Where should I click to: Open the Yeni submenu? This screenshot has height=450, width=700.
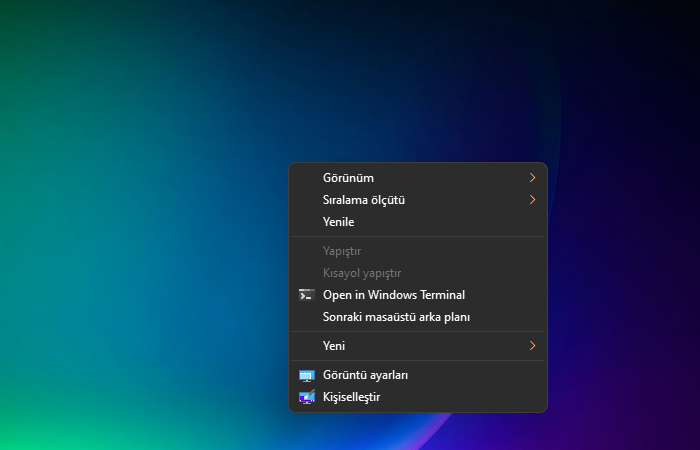[x=418, y=346]
